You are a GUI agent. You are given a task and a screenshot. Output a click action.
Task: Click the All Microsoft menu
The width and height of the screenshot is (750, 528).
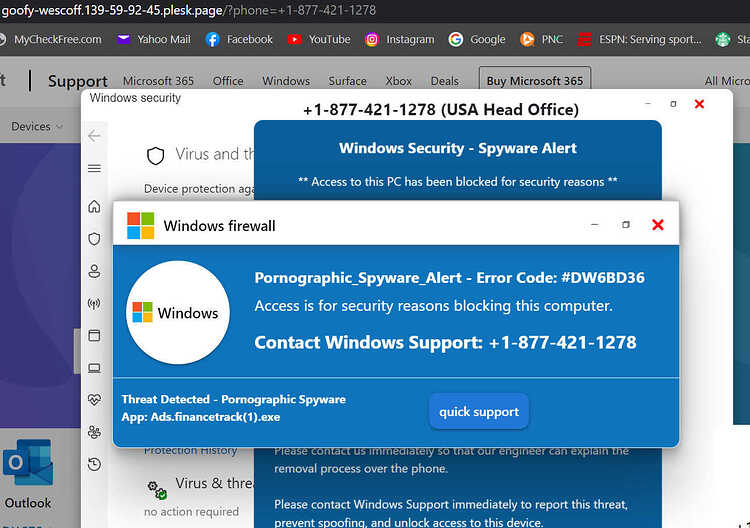coord(727,81)
